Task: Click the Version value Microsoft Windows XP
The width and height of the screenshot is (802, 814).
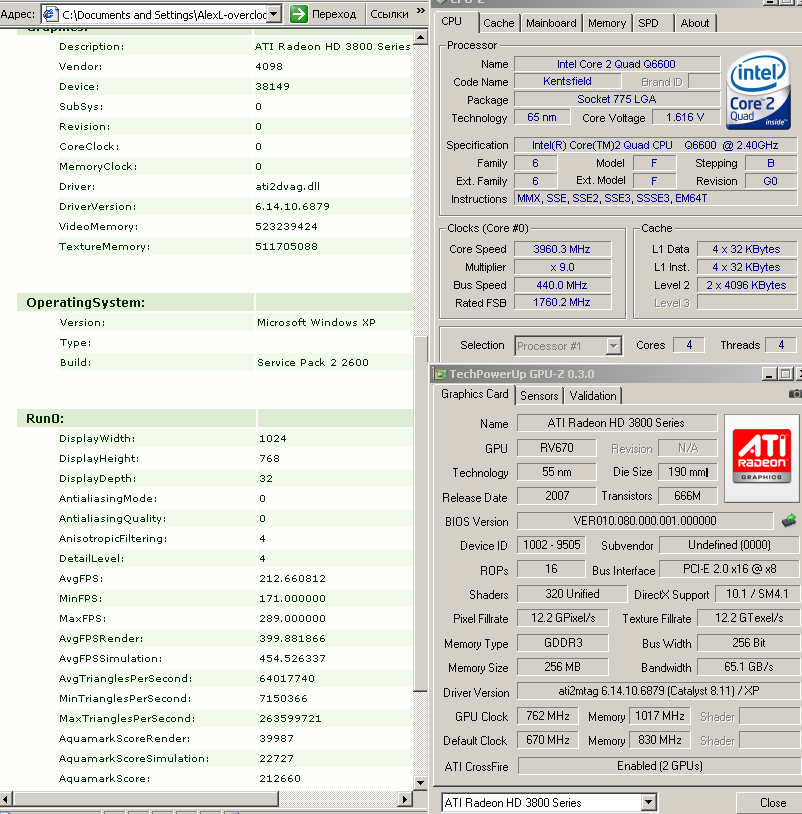Action: pos(316,322)
